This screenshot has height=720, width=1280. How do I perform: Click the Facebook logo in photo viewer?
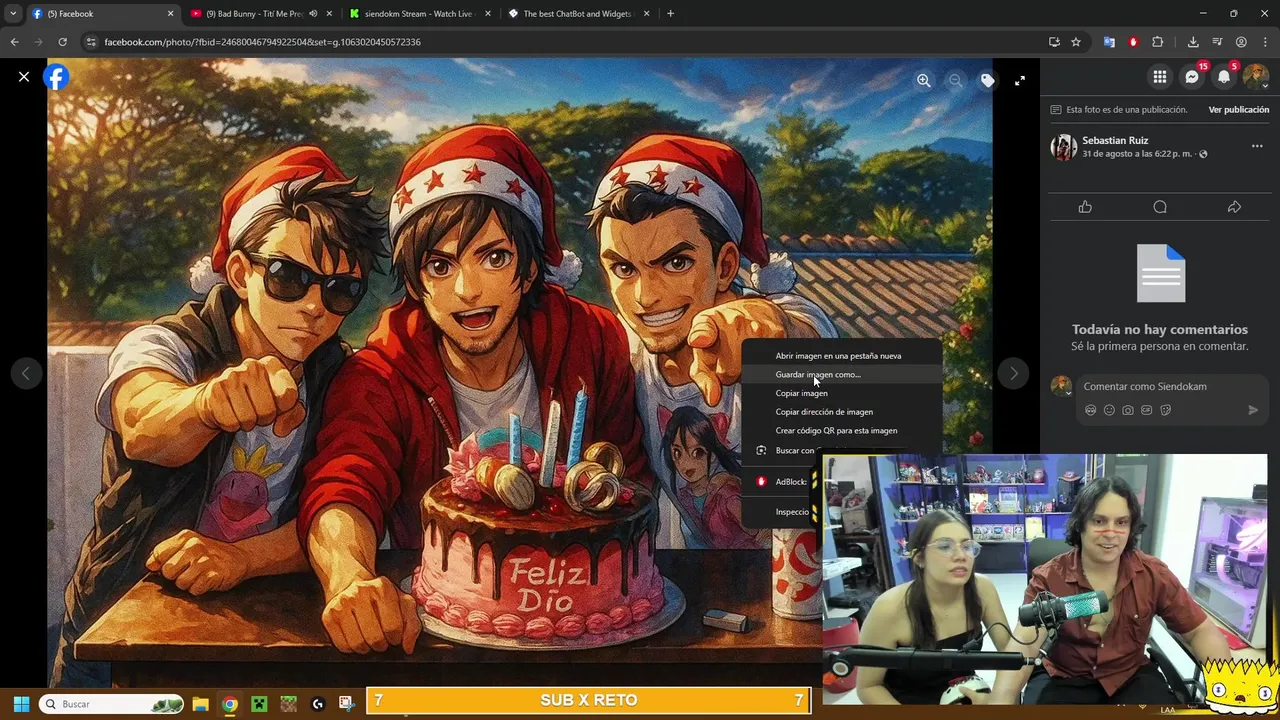(57, 77)
